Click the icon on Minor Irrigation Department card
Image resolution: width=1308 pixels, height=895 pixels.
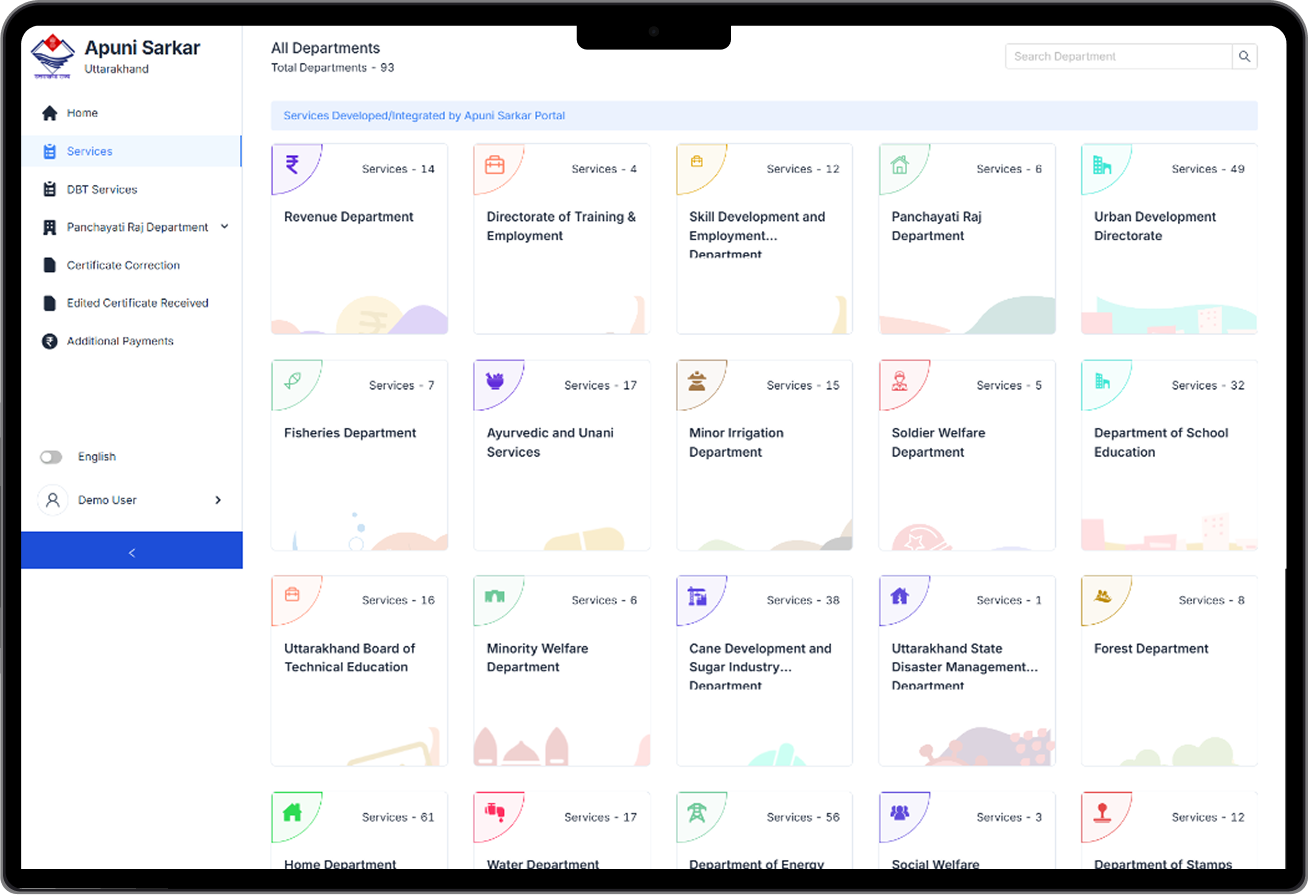pyautogui.click(x=697, y=380)
